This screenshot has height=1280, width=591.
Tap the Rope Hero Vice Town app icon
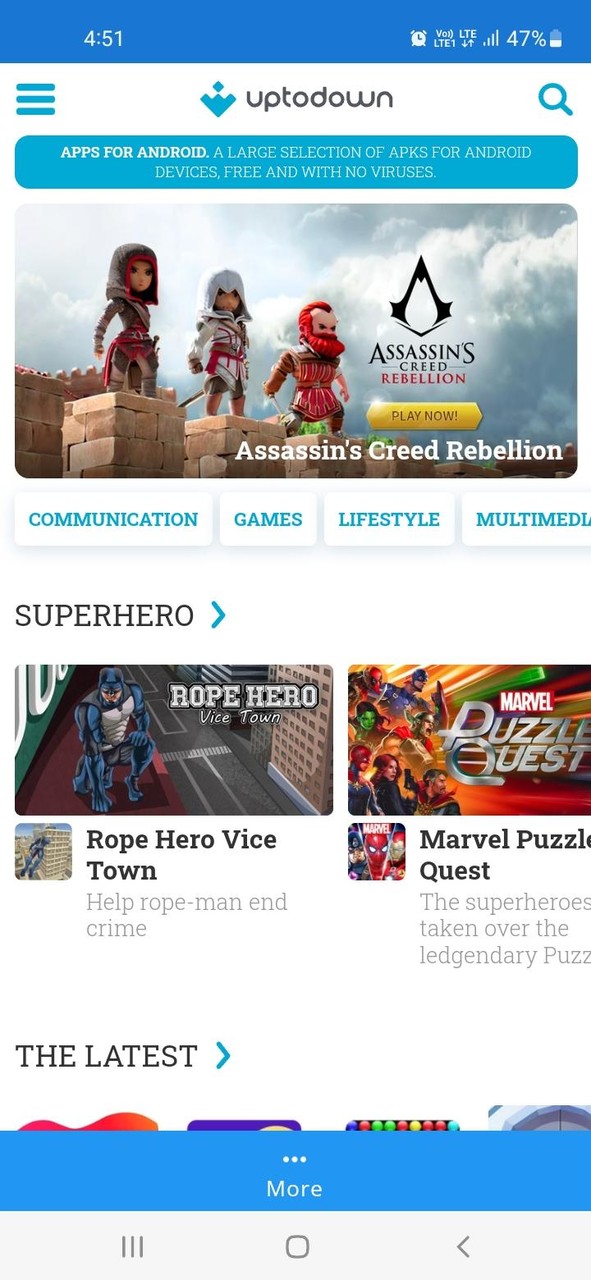pos(43,852)
